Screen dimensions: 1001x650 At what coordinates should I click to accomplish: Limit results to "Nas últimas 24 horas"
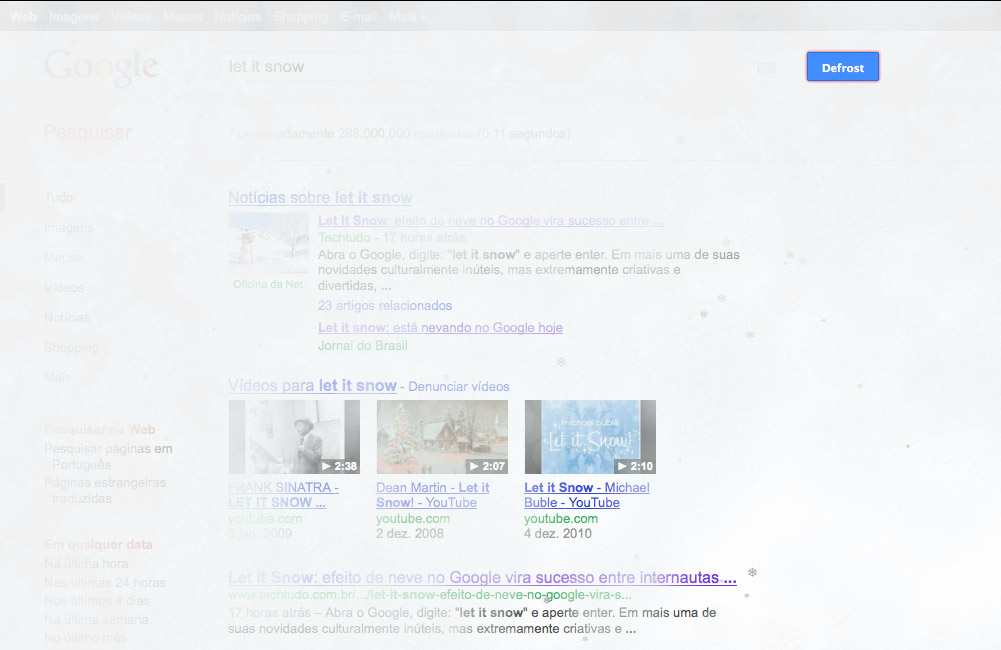[x=105, y=582]
